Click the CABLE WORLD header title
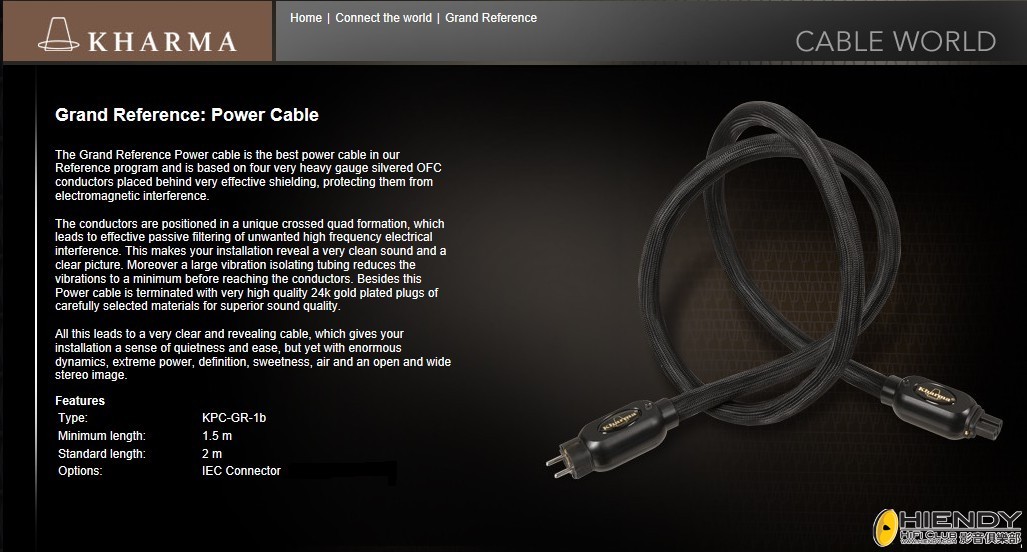 coord(895,41)
